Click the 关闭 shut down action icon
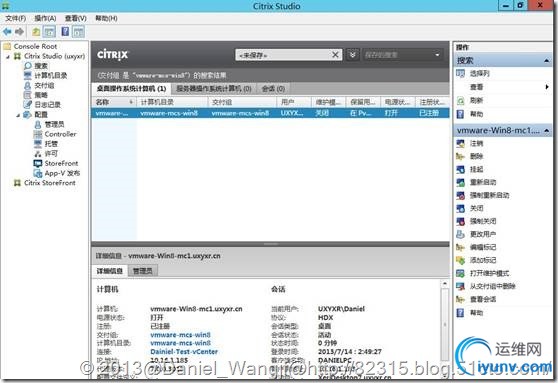The image size is (558, 383). [x=460, y=208]
